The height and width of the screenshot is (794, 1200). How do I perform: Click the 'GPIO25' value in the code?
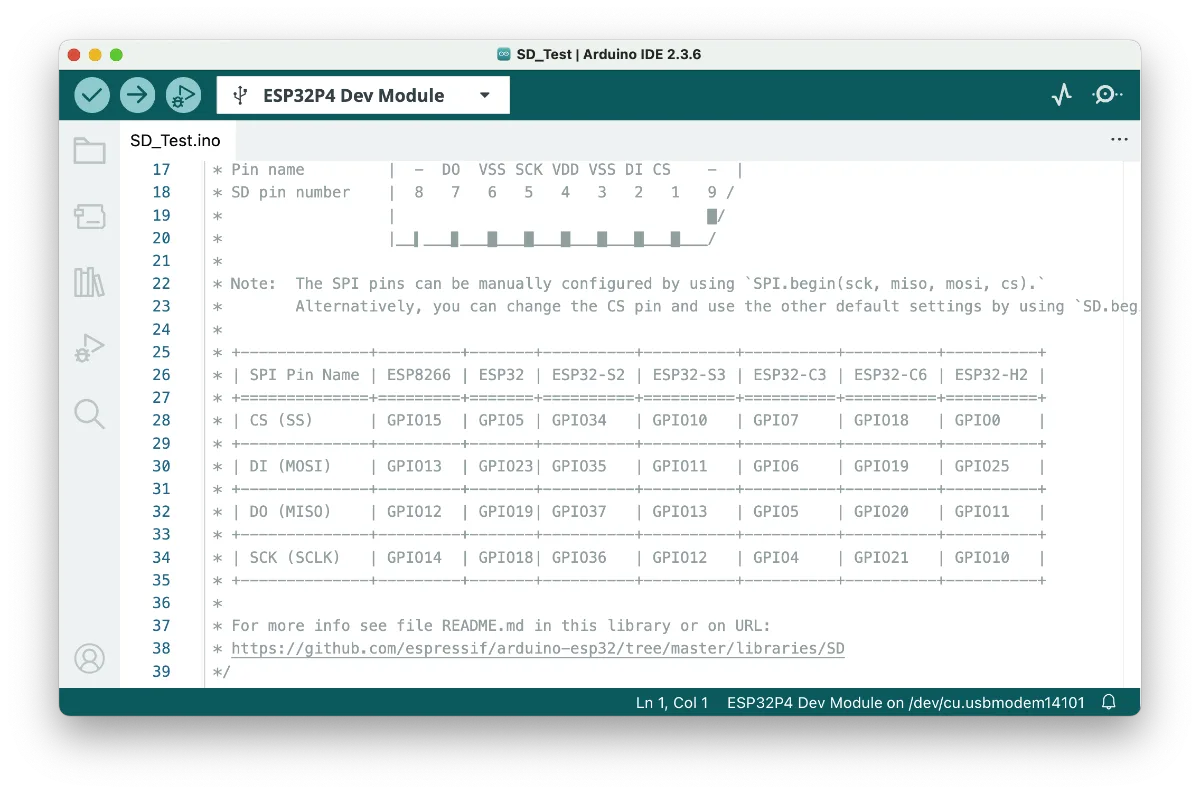[x=982, y=466]
